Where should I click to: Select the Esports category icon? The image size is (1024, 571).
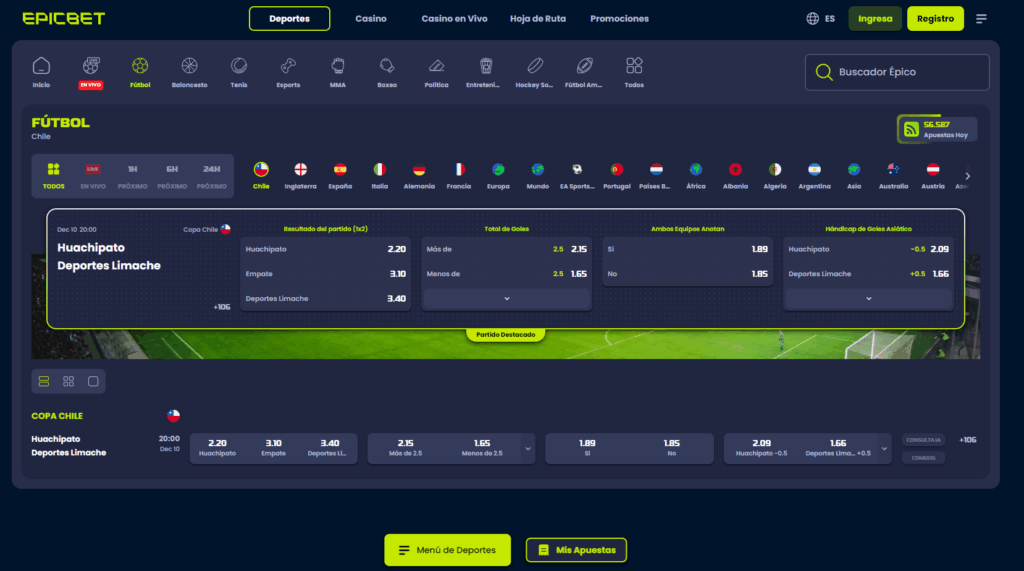[x=288, y=73]
